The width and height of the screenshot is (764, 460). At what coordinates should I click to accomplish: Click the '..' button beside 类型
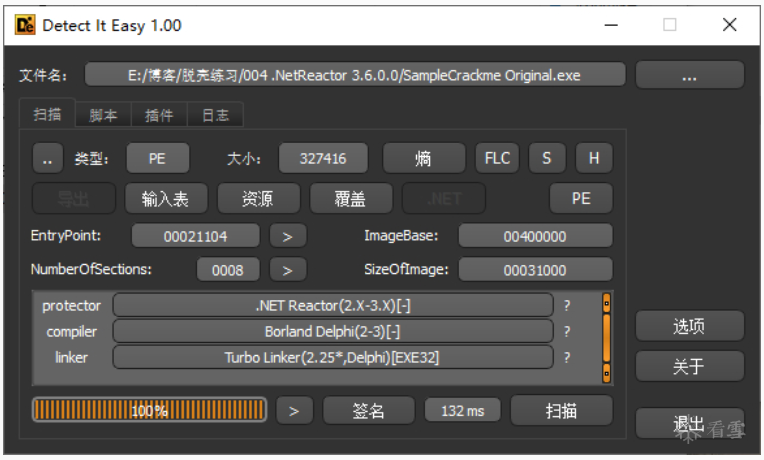click(x=48, y=158)
